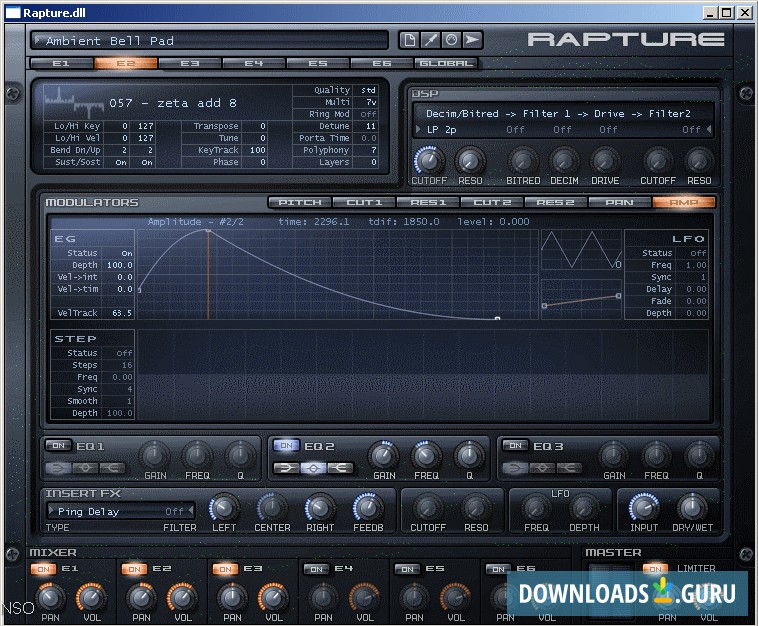The width and height of the screenshot is (758, 626).
Task: Enable mixer E5 ON button
Action: pos(408,569)
